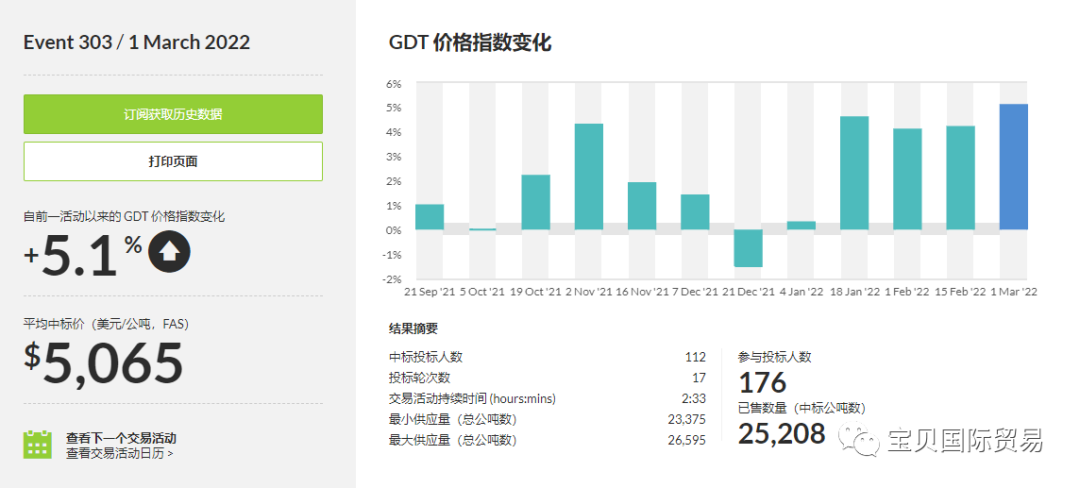
Task: Click the -2% axis label
Action: pos(392,279)
